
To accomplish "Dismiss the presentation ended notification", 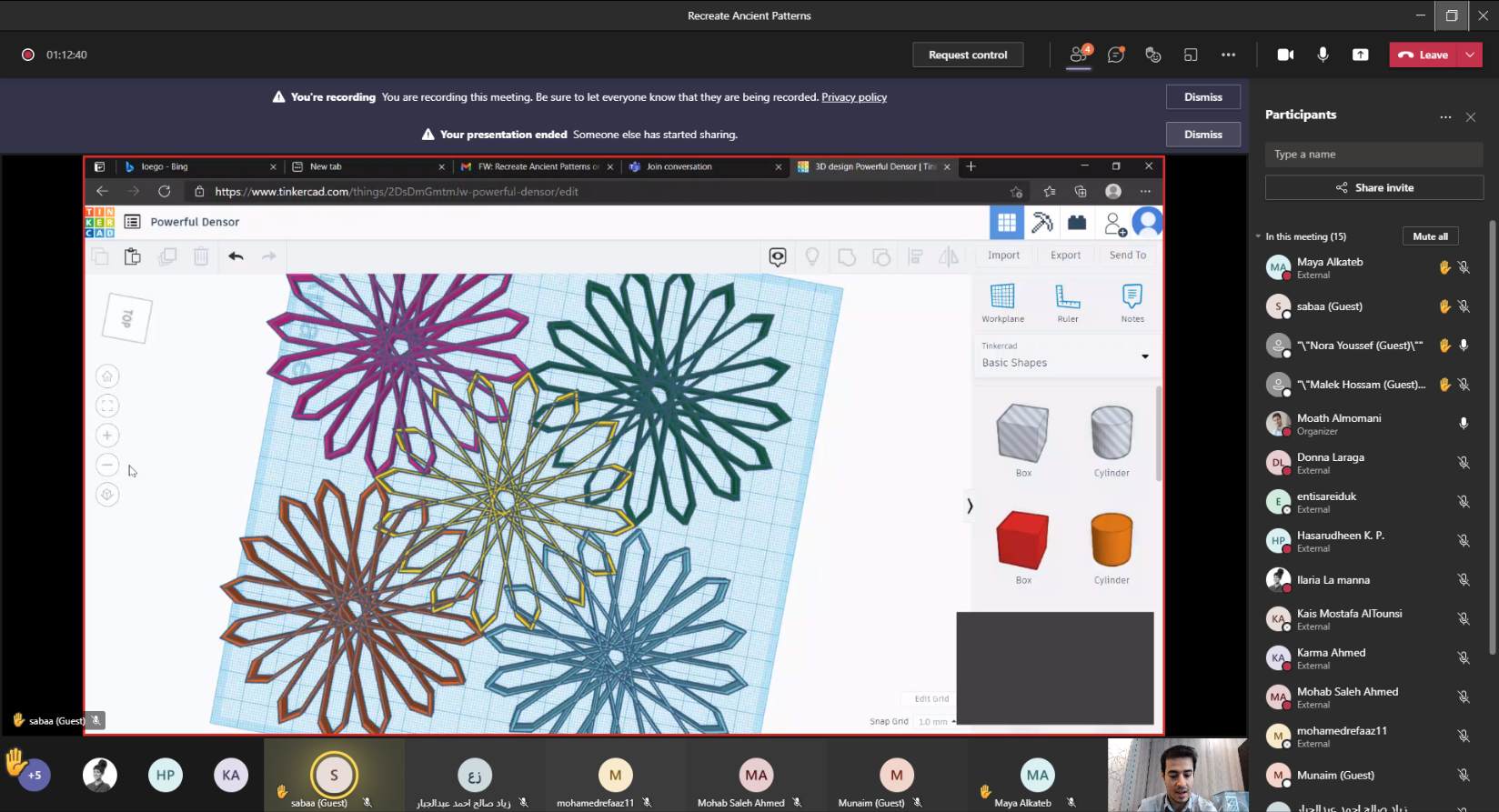I will (x=1203, y=135).
